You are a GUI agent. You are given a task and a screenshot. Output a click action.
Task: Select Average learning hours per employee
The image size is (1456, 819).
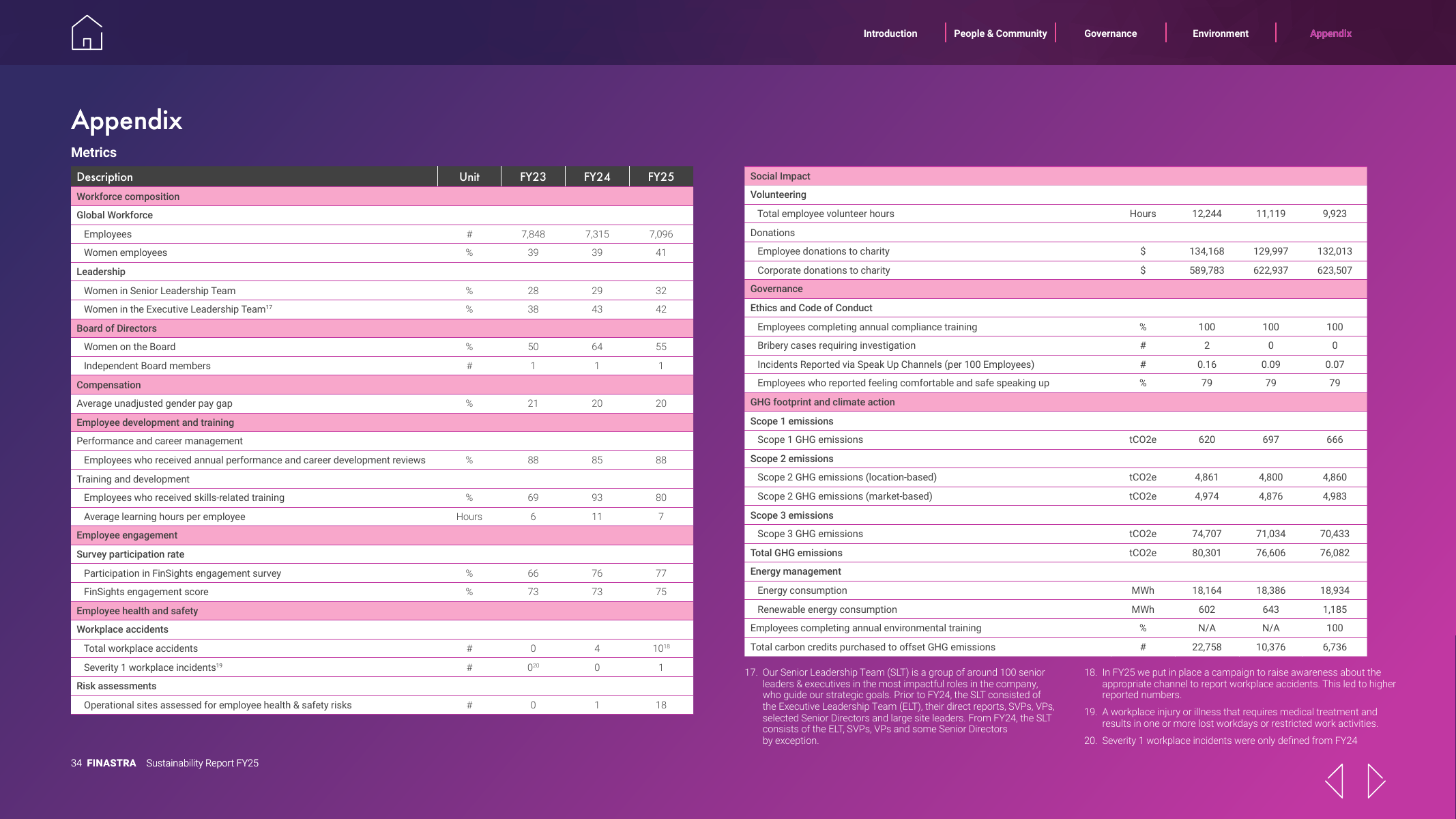point(382,517)
